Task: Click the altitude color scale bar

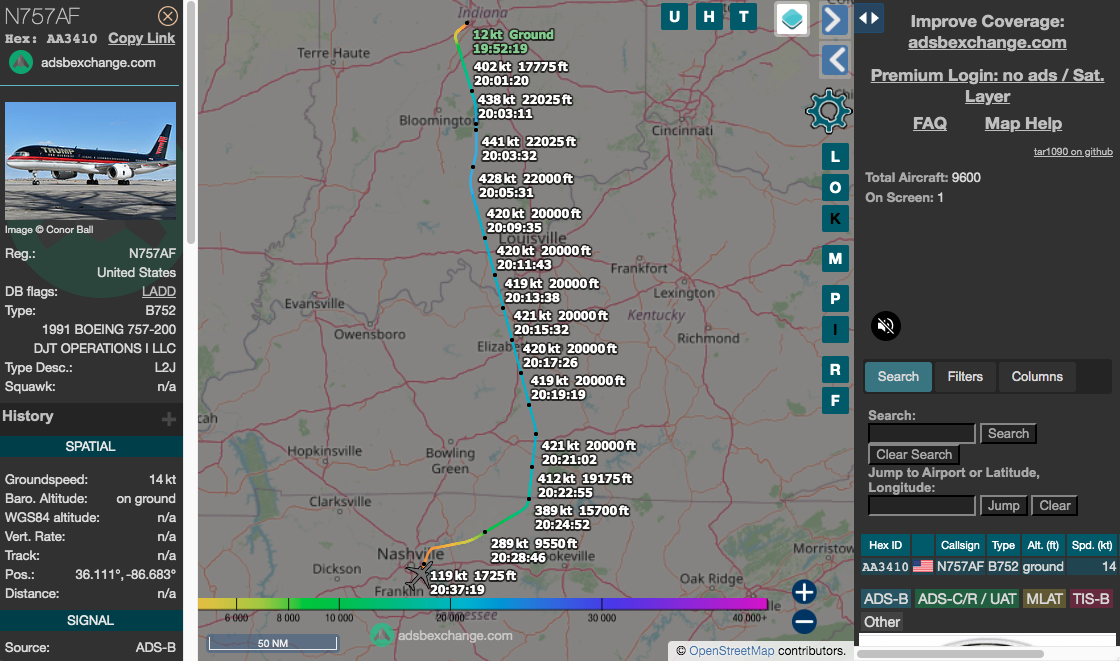Action: (x=482, y=604)
